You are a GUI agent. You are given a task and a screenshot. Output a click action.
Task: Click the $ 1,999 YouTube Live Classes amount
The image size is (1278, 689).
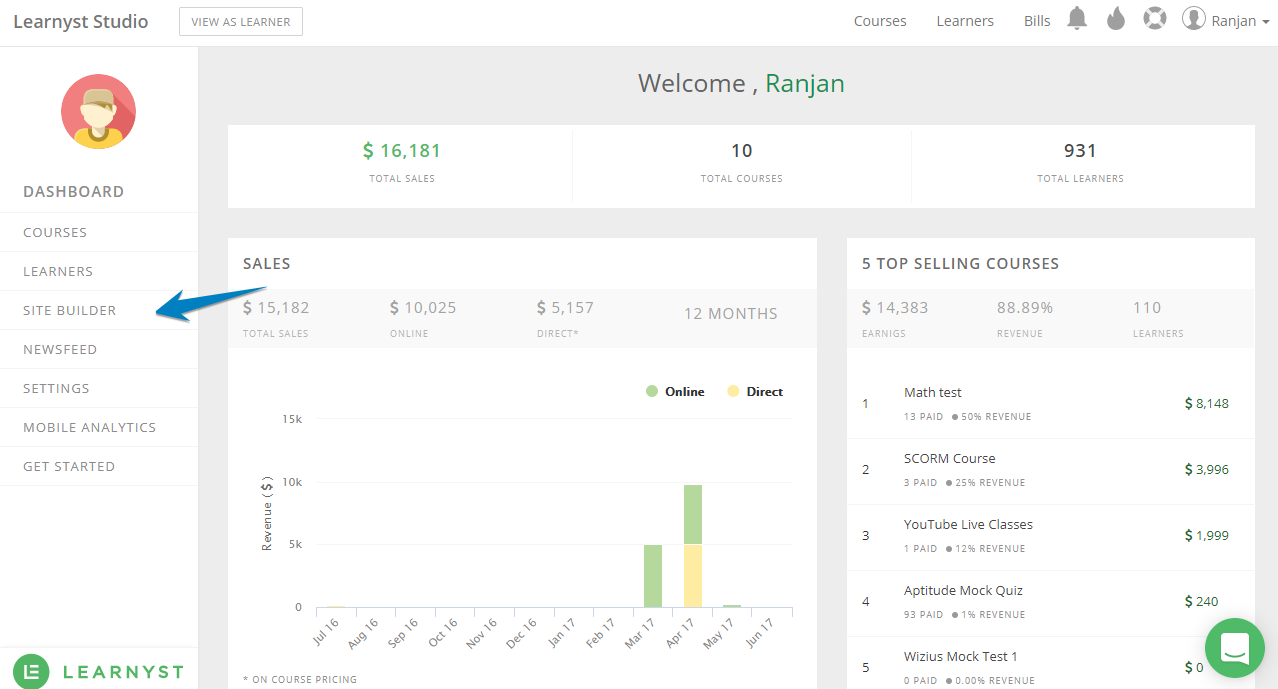(x=1207, y=536)
